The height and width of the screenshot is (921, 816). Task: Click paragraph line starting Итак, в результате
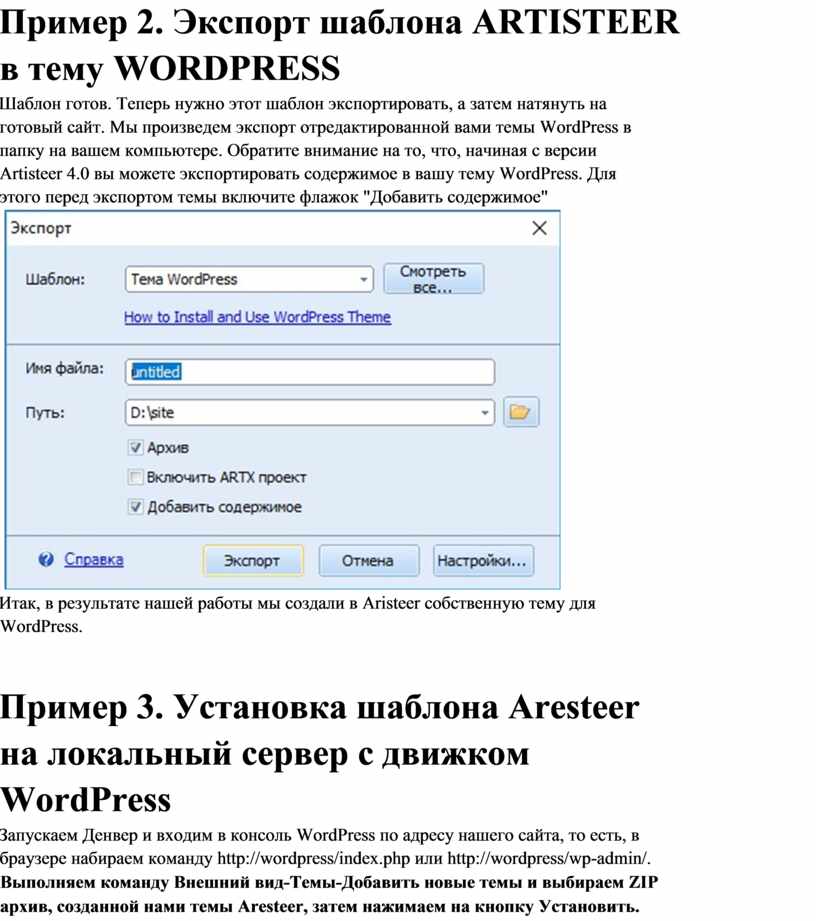[x=298, y=603]
